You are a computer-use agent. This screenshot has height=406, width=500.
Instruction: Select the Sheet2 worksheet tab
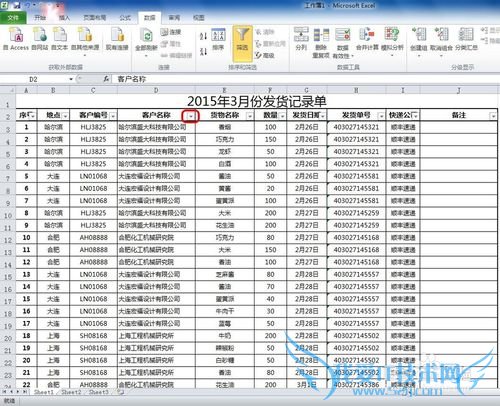coord(71,392)
